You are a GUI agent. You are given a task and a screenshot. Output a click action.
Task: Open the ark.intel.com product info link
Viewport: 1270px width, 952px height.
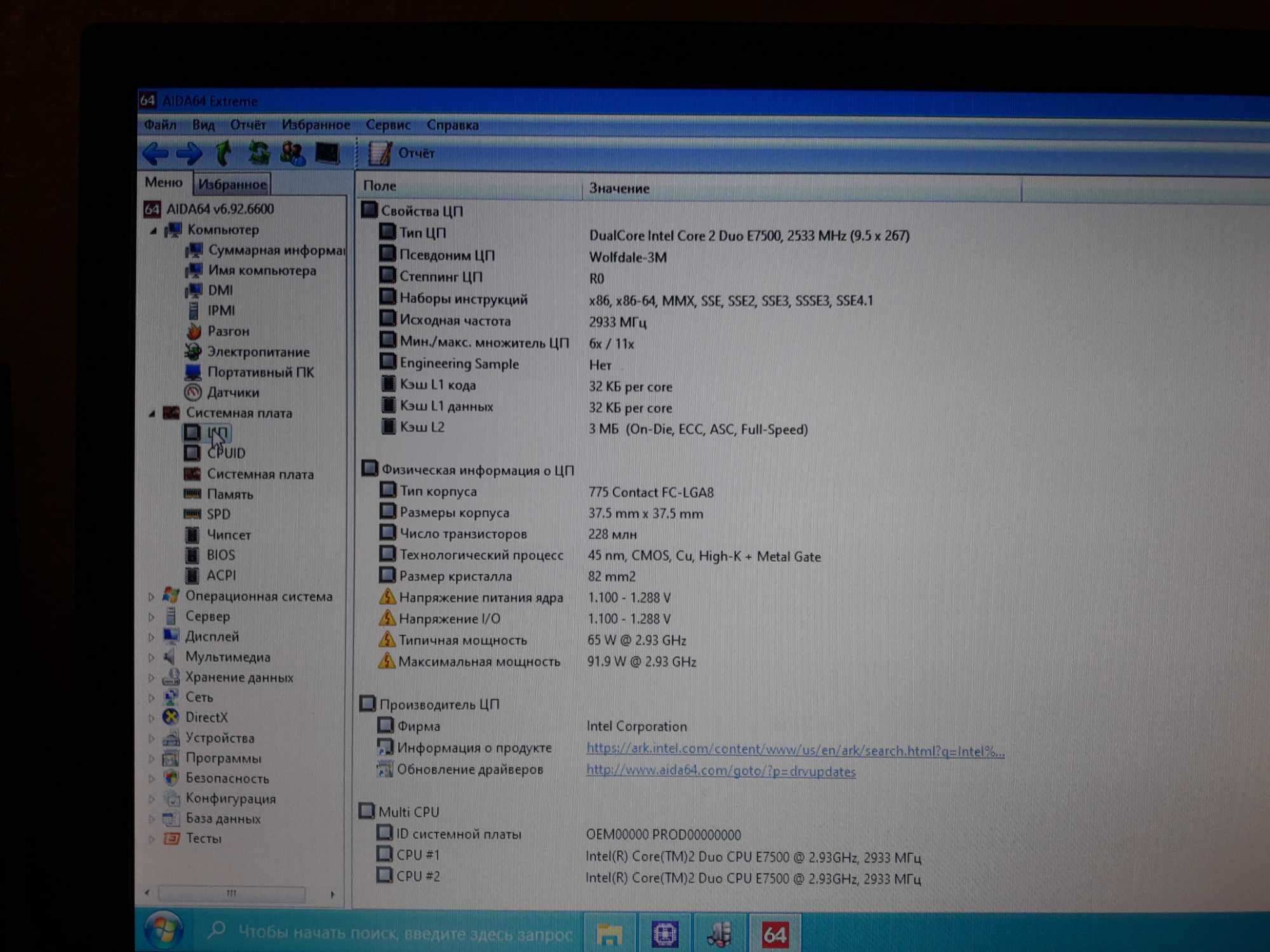pyautogui.click(x=795, y=750)
